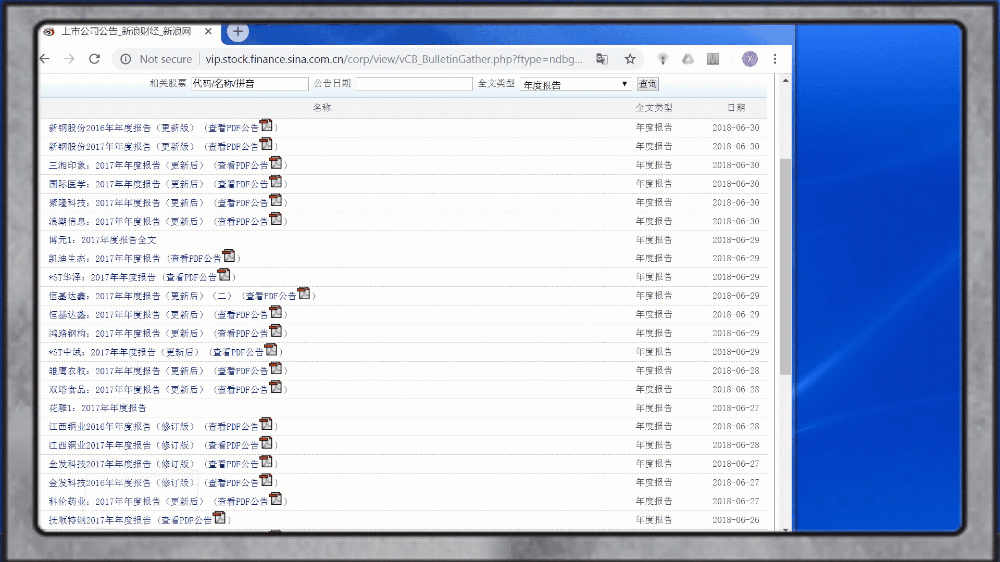Viewport: 1000px width, 562px height.
Task: Focus the 公告日期 date input
Action: pyautogui.click(x=414, y=84)
